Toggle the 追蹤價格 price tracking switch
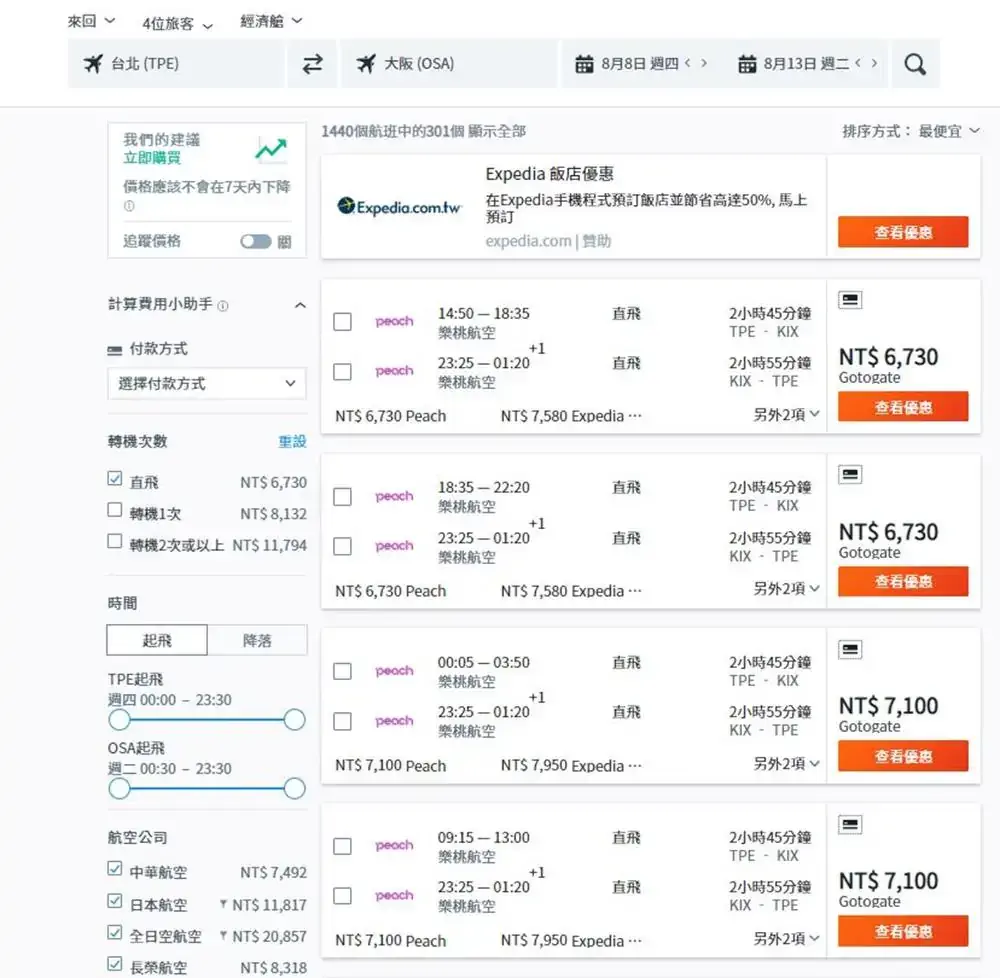The height and width of the screenshot is (978, 1000). 256,242
